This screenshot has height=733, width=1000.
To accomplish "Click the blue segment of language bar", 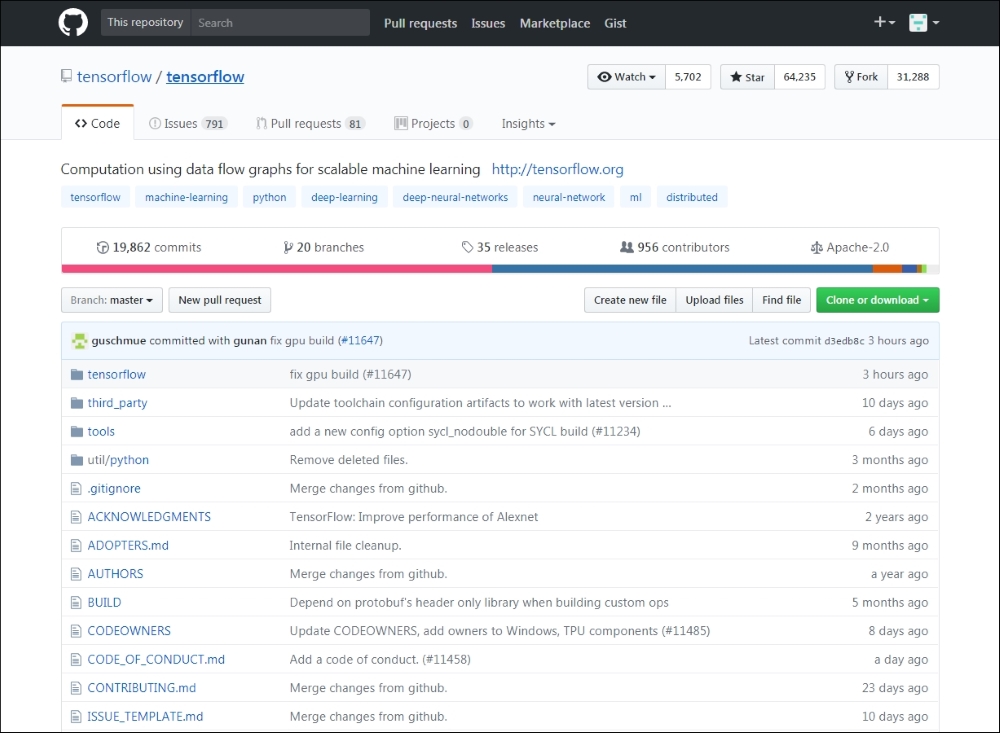I will pyautogui.click(x=682, y=269).
